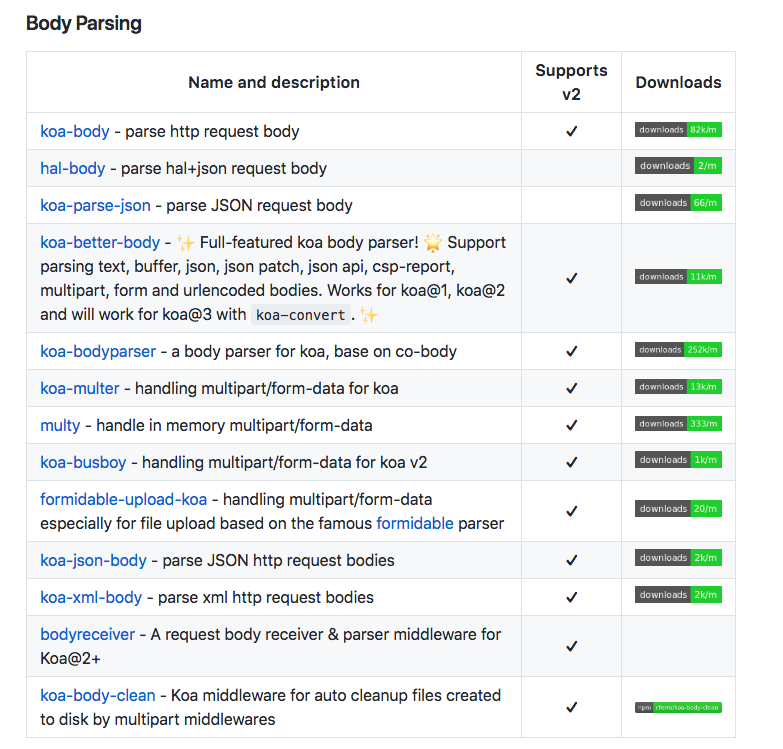Click the sparkles emoji after koa-convert
The width and height of the screenshot is (783, 749).
coord(369,316)
